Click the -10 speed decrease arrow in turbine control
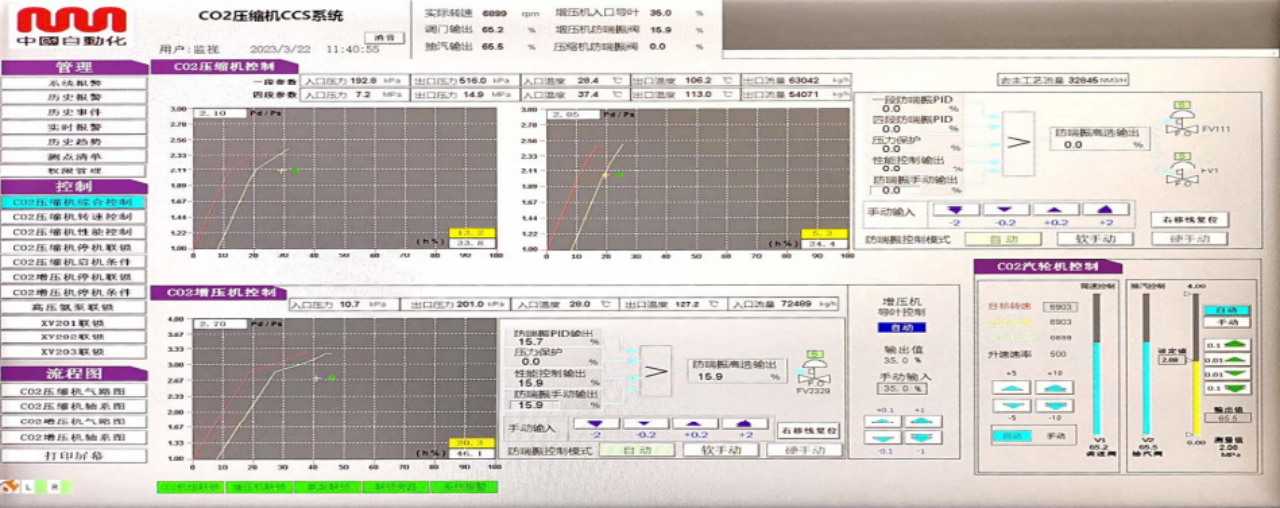 1054,405
